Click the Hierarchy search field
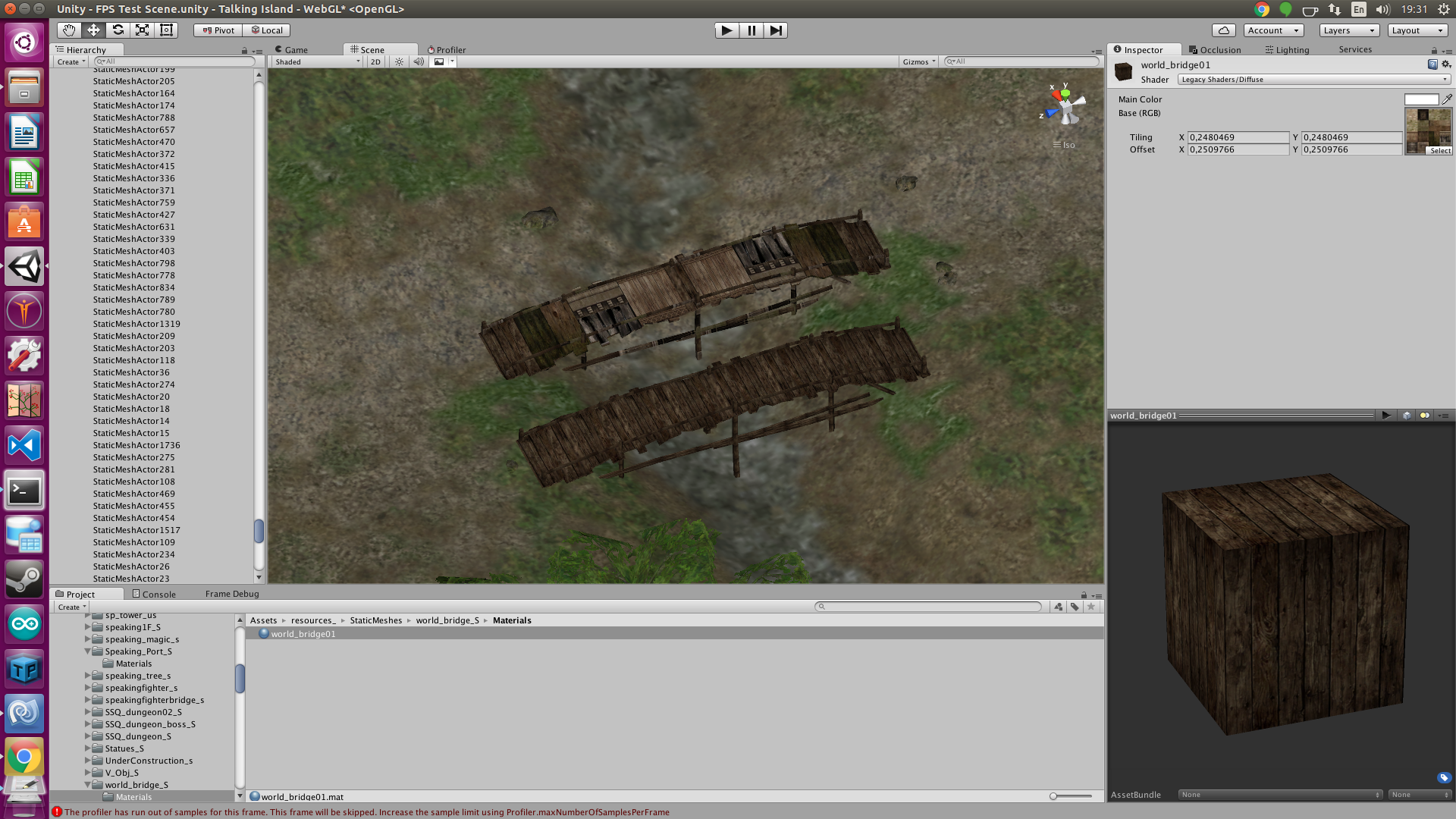The height and width of the screenshot is (819, 1456). [x=174, y=61]
